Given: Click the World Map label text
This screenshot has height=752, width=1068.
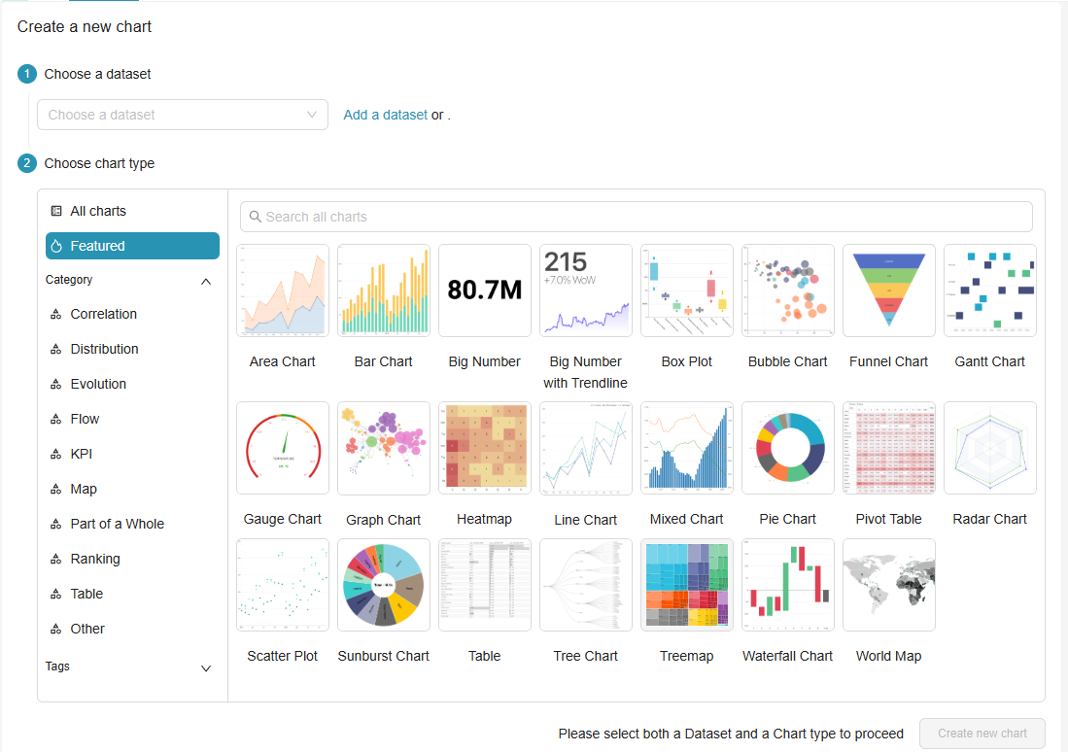Looking at the screenshot, I should click(x=889, y=656).
